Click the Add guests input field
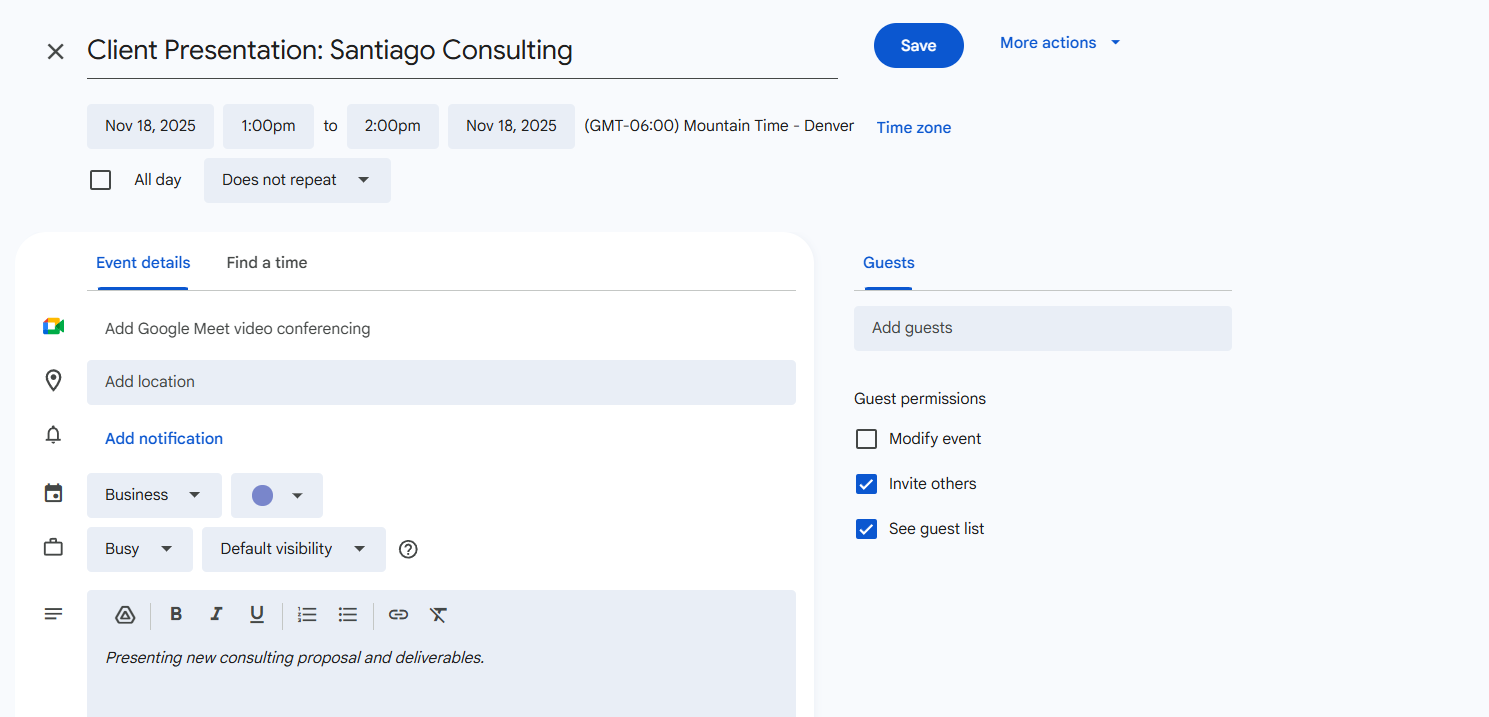Screen dimensions: 1489x717 point(1042,328)
